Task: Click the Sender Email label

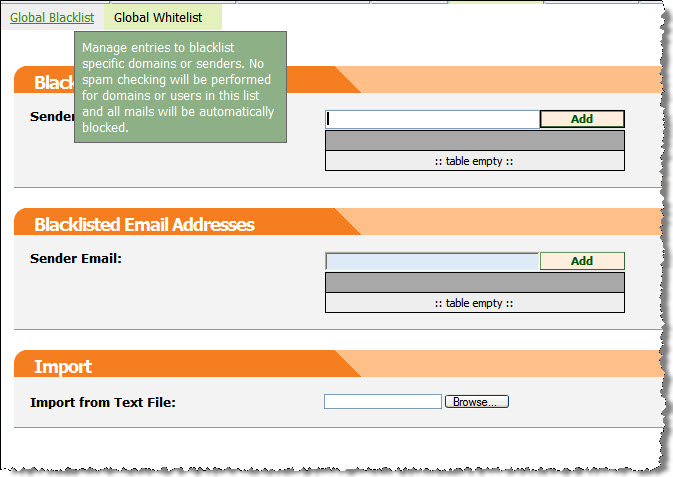Action: (76, 259)
